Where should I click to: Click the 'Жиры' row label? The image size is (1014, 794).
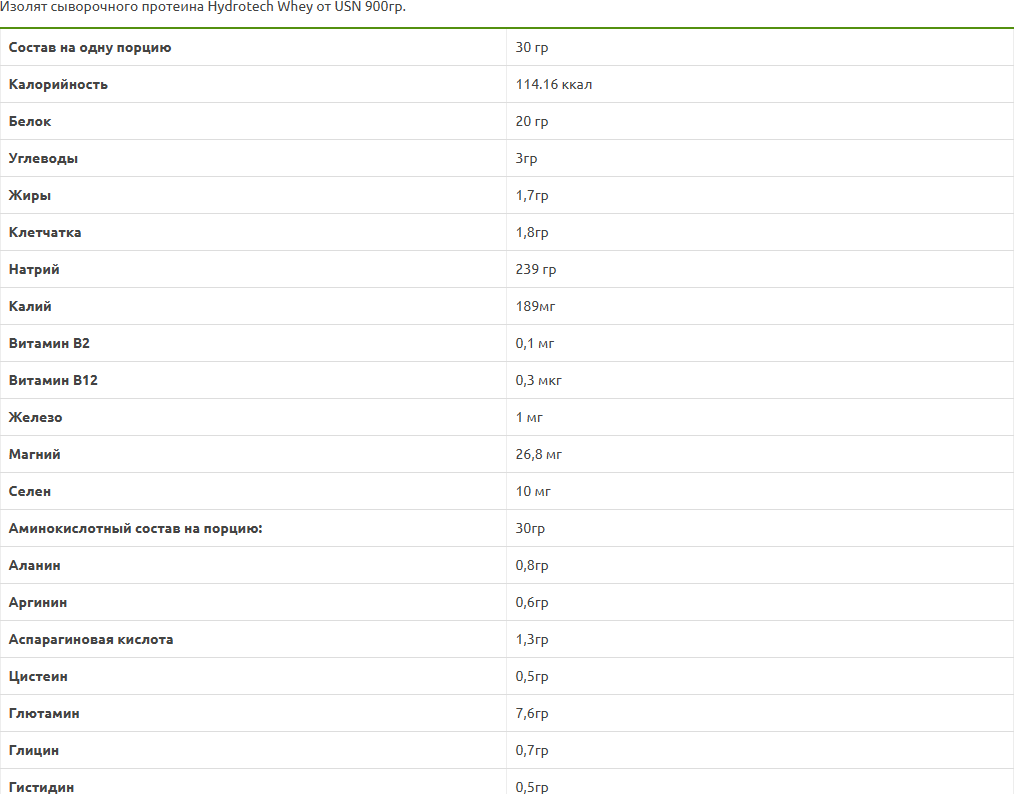(30, 195)
